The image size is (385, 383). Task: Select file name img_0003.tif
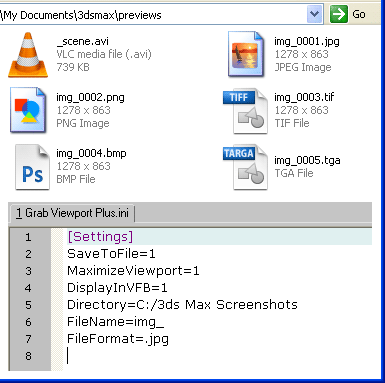point(304,97)
